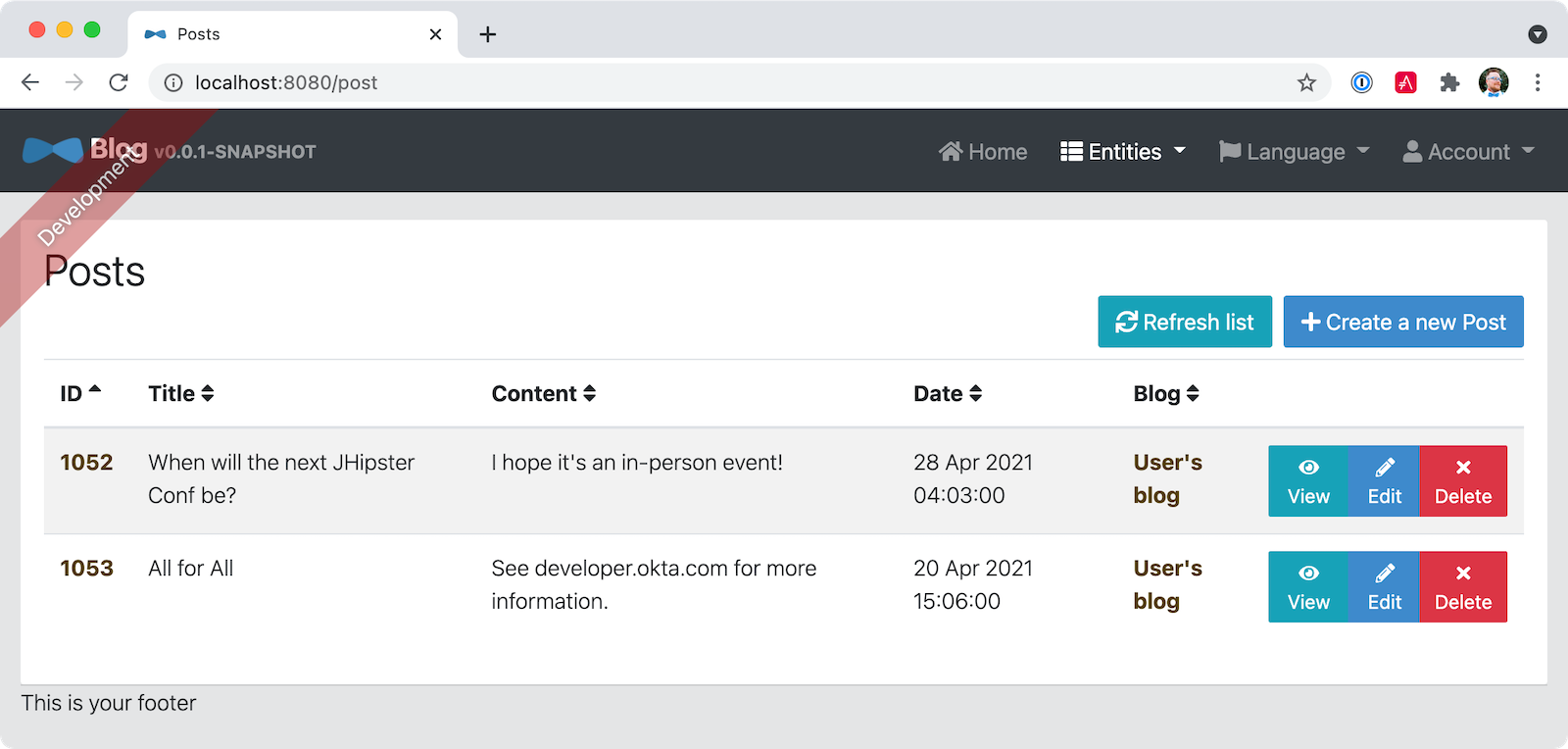This screenshot has width=1568, height=749.
Task: Sort posts by Date column
Action: click(948, 393)
